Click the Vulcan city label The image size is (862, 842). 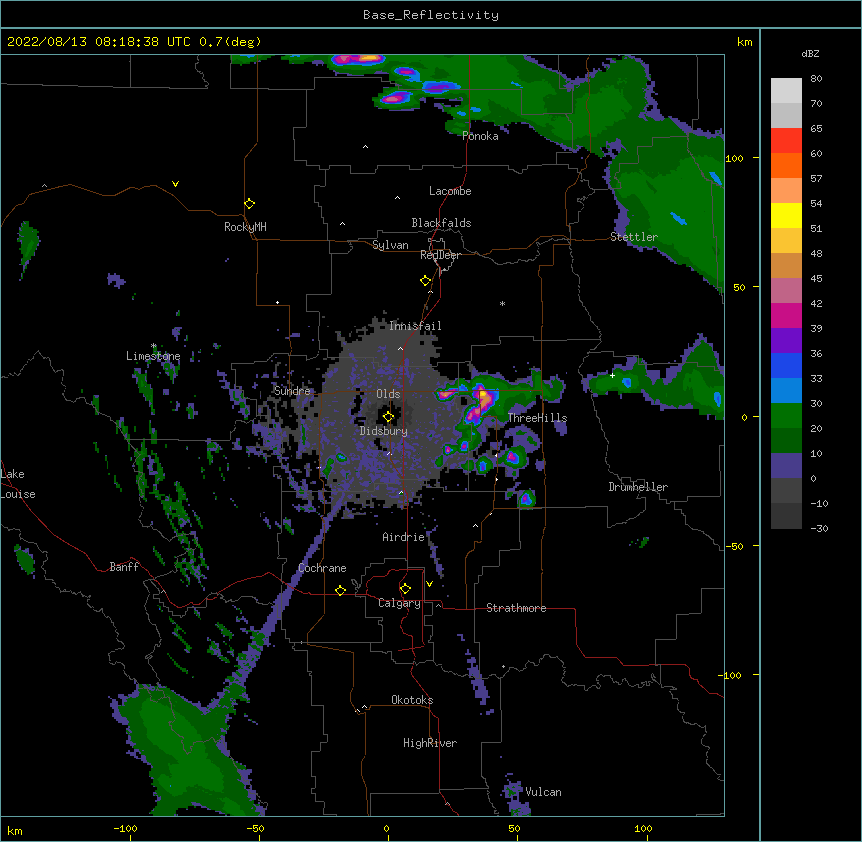point(543,792)
